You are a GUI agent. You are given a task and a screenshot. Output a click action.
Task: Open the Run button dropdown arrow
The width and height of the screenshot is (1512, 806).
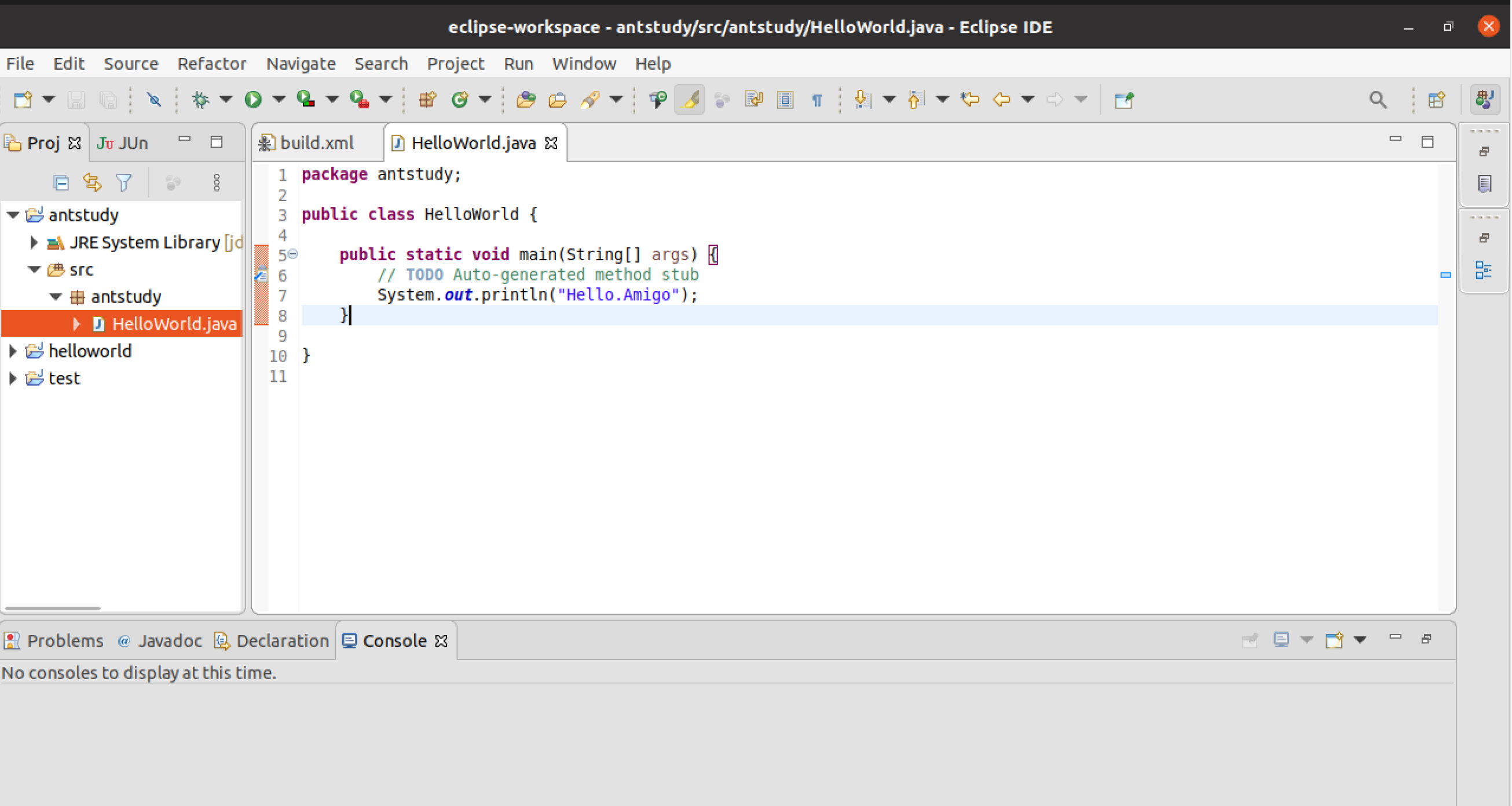point(279,99)
